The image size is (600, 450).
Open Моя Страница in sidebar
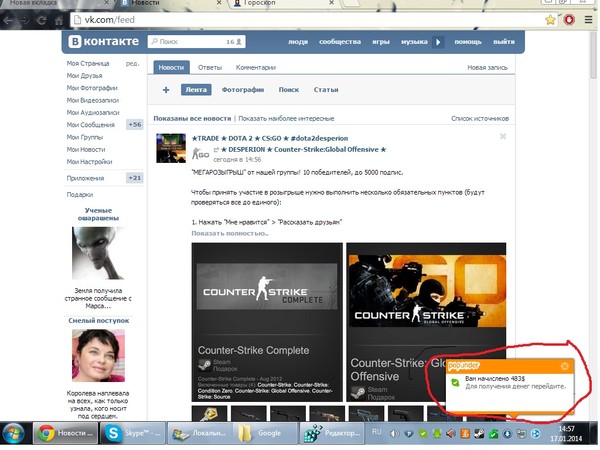pyautogui.click(x=88, y=64)
